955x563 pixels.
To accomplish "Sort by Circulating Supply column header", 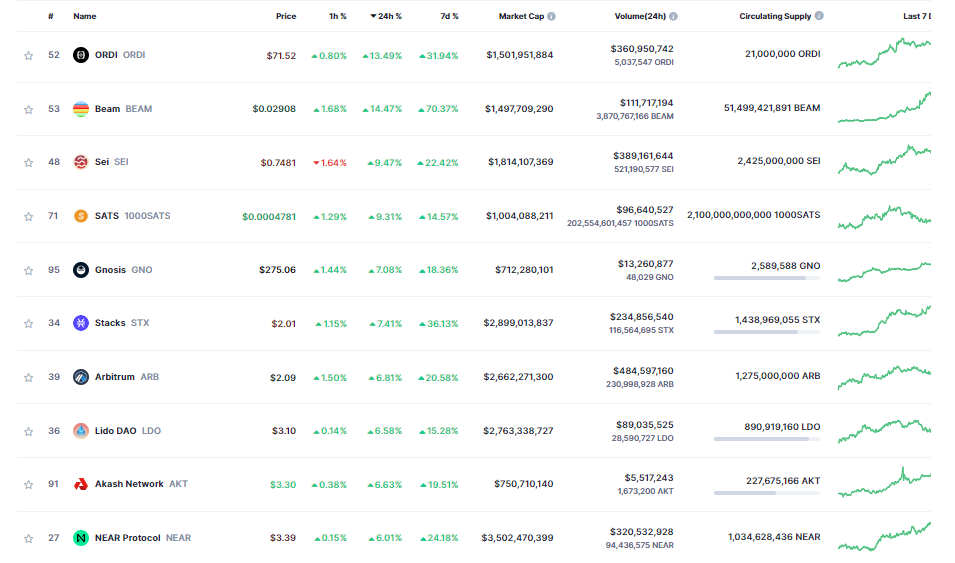I will (775, 17).
